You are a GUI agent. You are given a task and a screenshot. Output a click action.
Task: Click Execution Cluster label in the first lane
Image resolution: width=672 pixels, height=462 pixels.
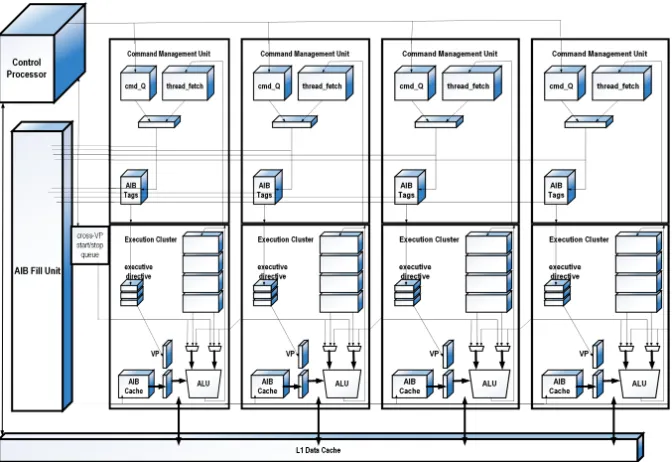pyautogui.click(x=150, y=239)
